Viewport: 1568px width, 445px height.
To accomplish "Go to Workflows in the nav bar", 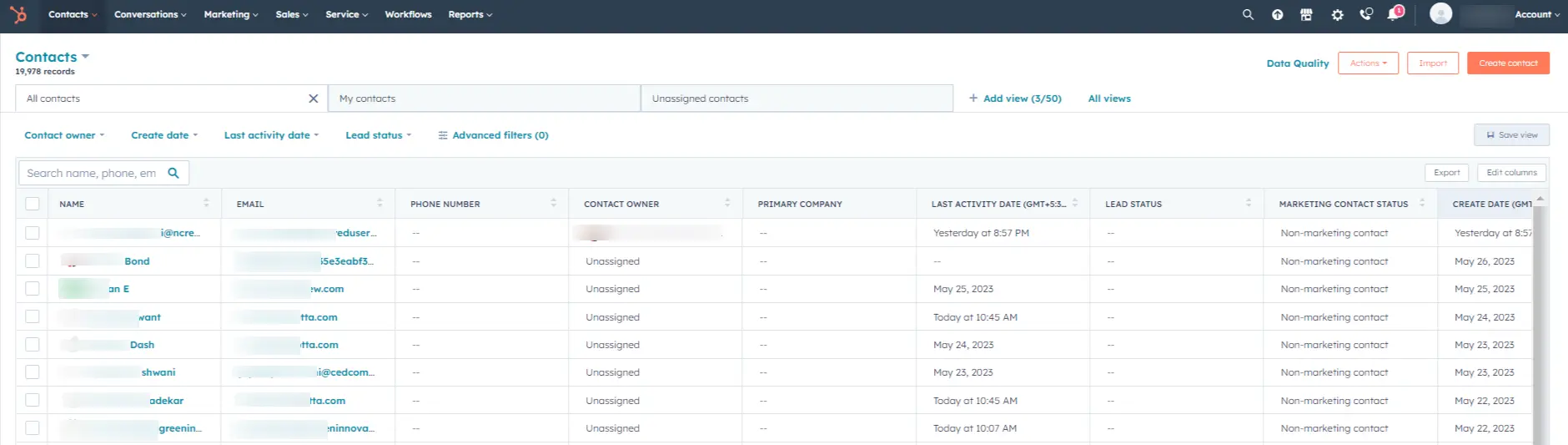I will click(x=408, y=14).
